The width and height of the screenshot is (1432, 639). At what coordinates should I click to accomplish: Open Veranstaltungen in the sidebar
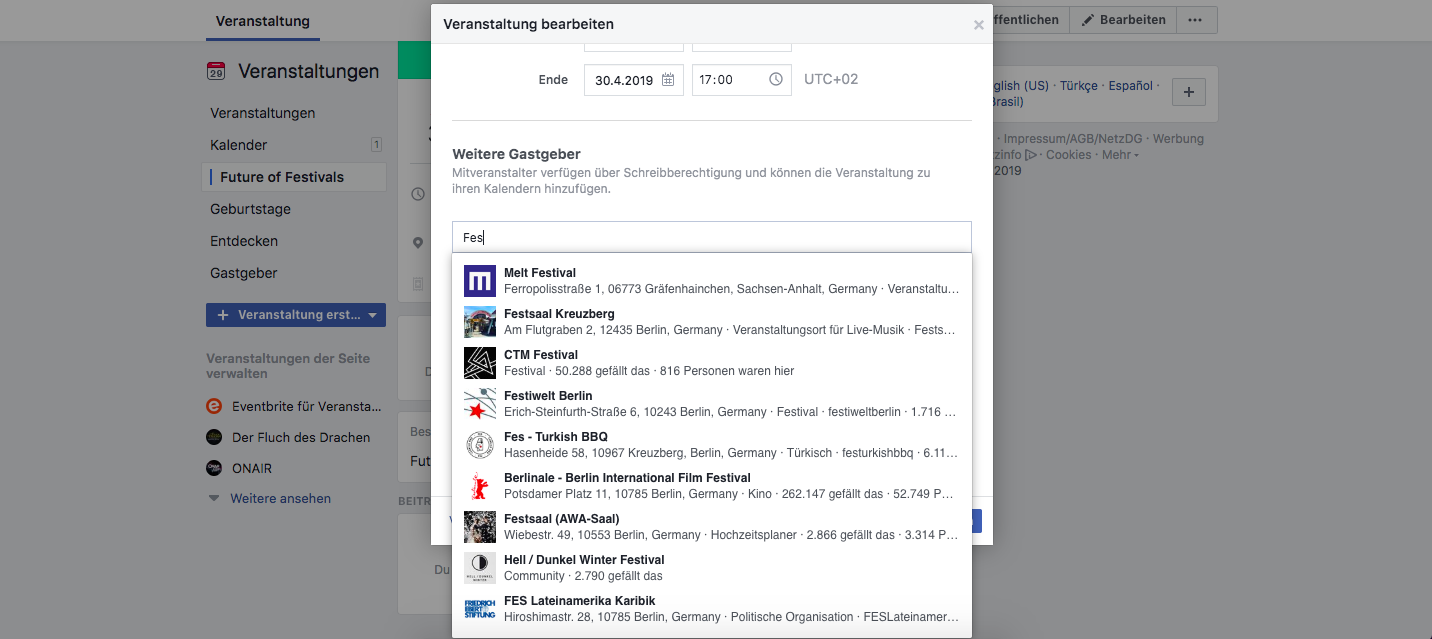[x=263, y=113]
